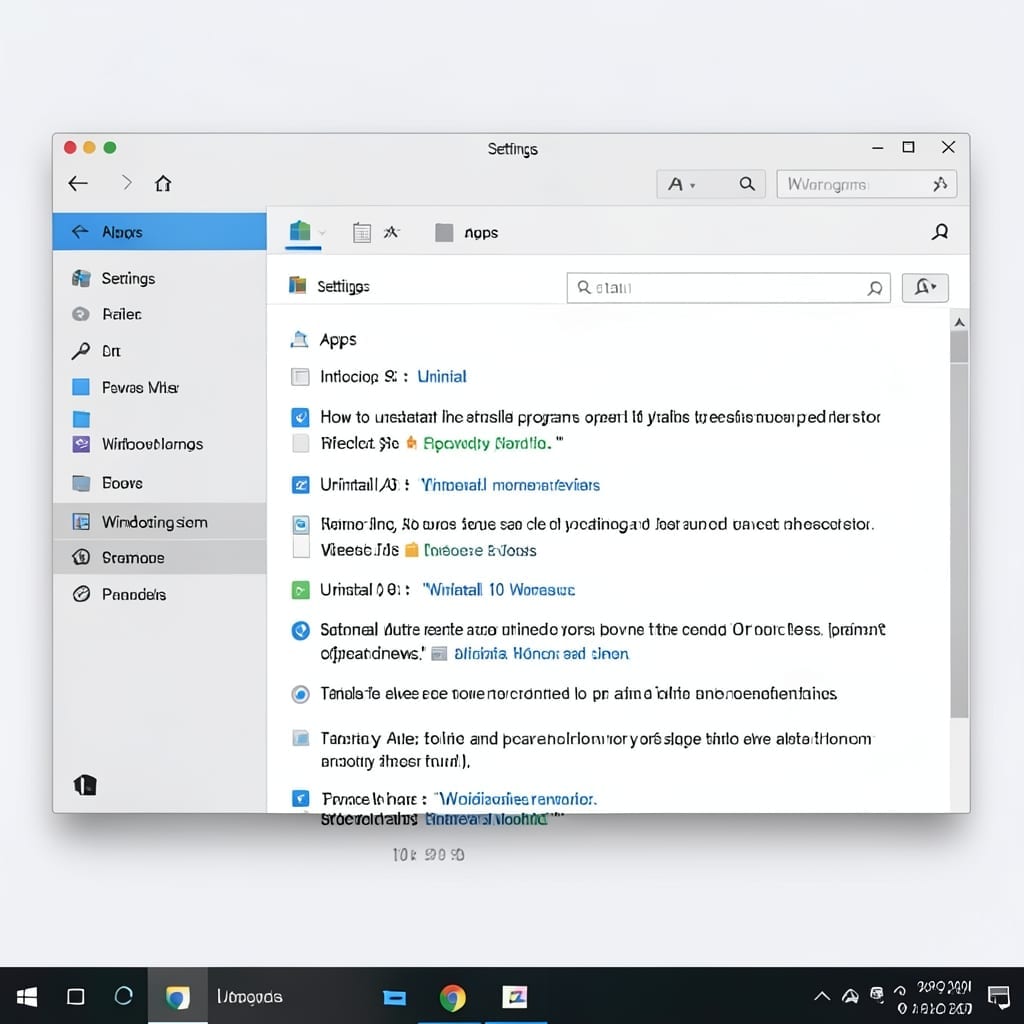Open the 'Woidiearfies renvorior' link

pyautogui.click(x=516, y=799)
